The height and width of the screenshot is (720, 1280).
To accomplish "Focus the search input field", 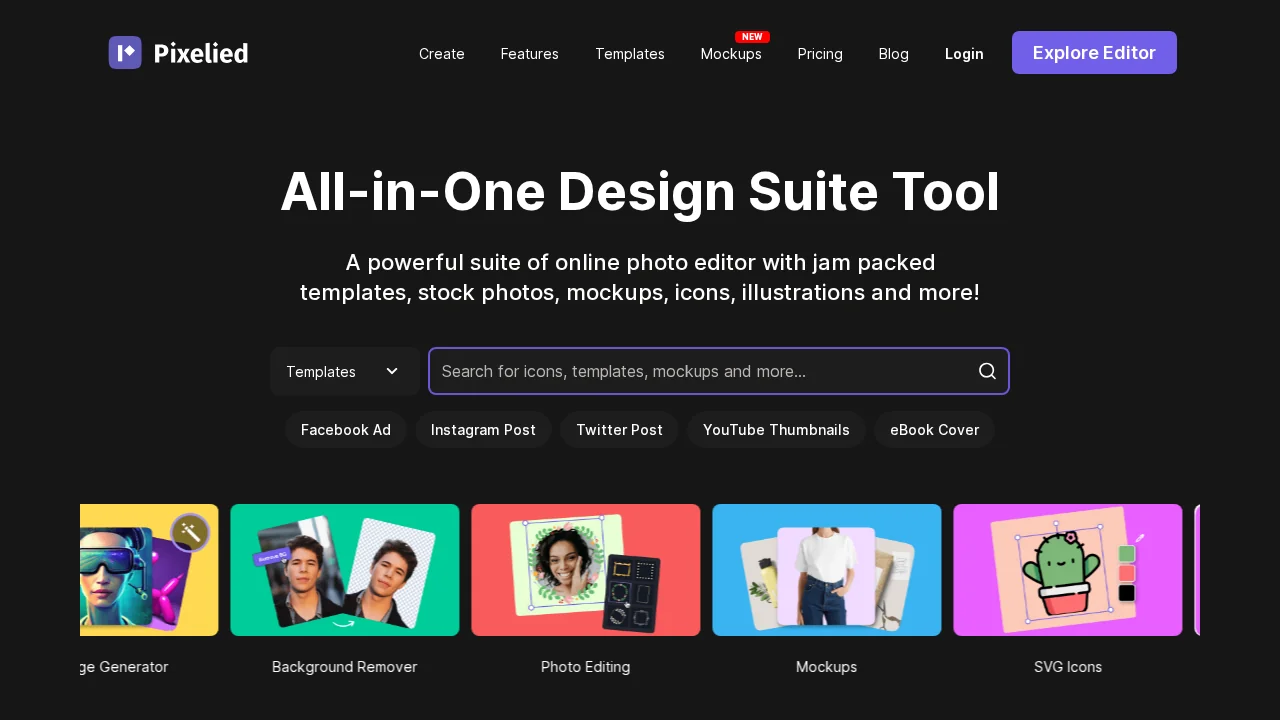I will click(x=700, y=371).
